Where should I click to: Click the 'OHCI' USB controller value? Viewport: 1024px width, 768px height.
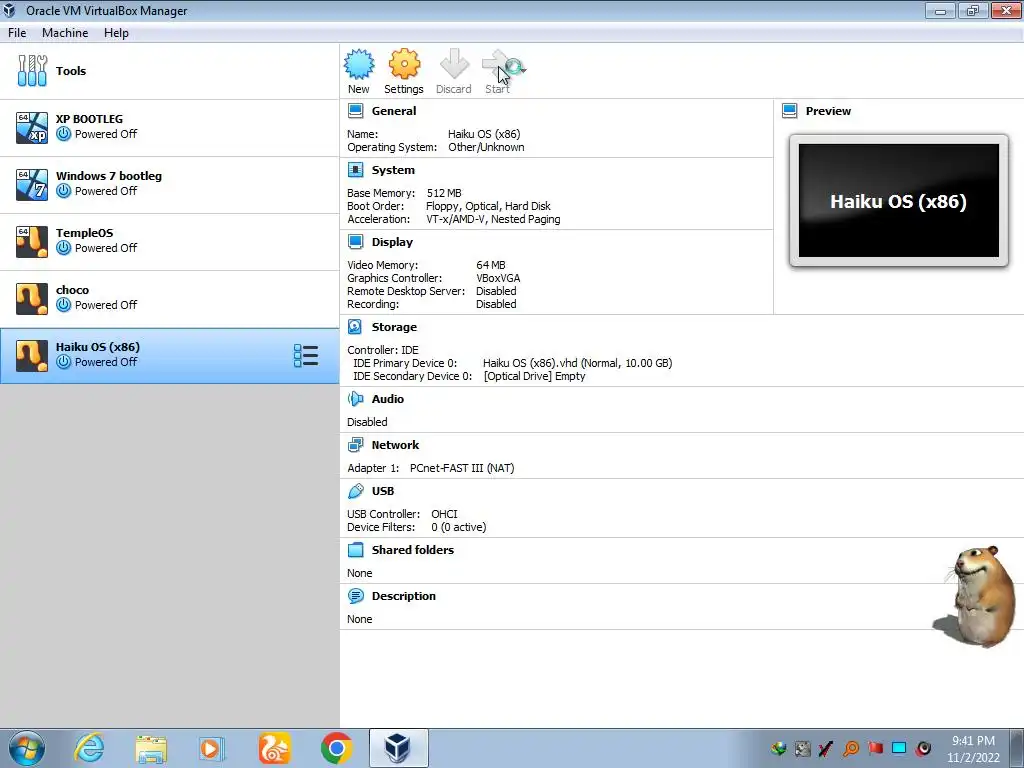[x=444, y=514]
